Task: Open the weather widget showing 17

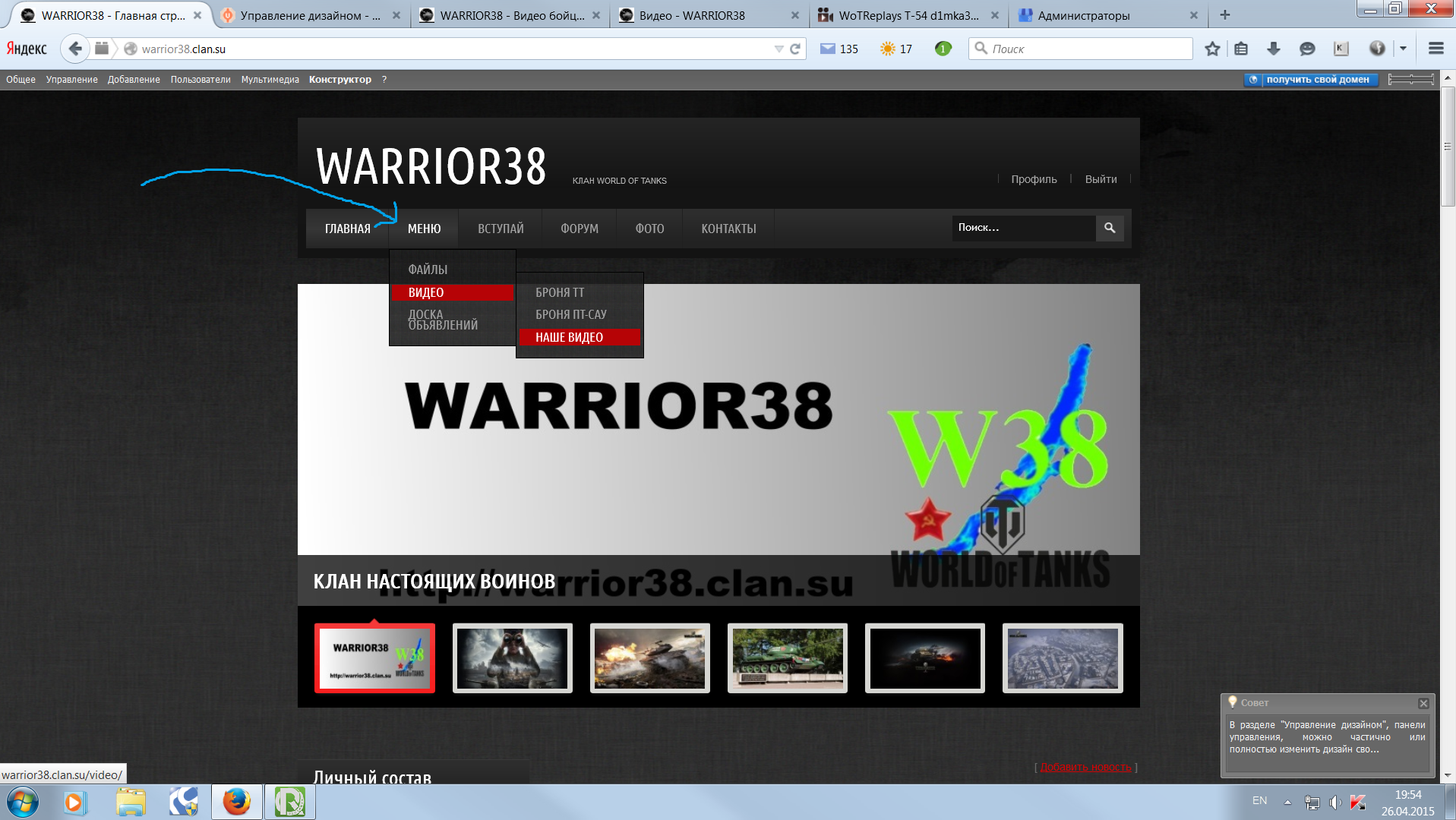Action: click(896, 49)
